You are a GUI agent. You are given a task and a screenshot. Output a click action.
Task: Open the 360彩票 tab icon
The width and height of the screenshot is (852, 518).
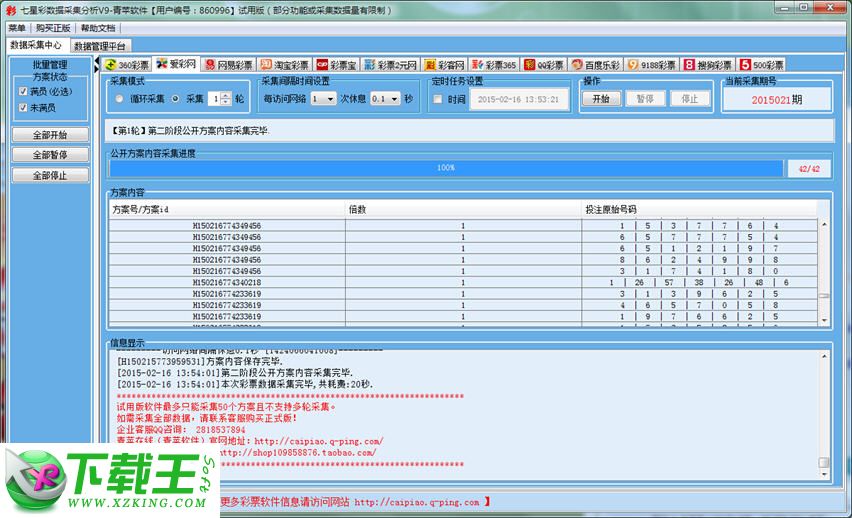pos(111,64)
